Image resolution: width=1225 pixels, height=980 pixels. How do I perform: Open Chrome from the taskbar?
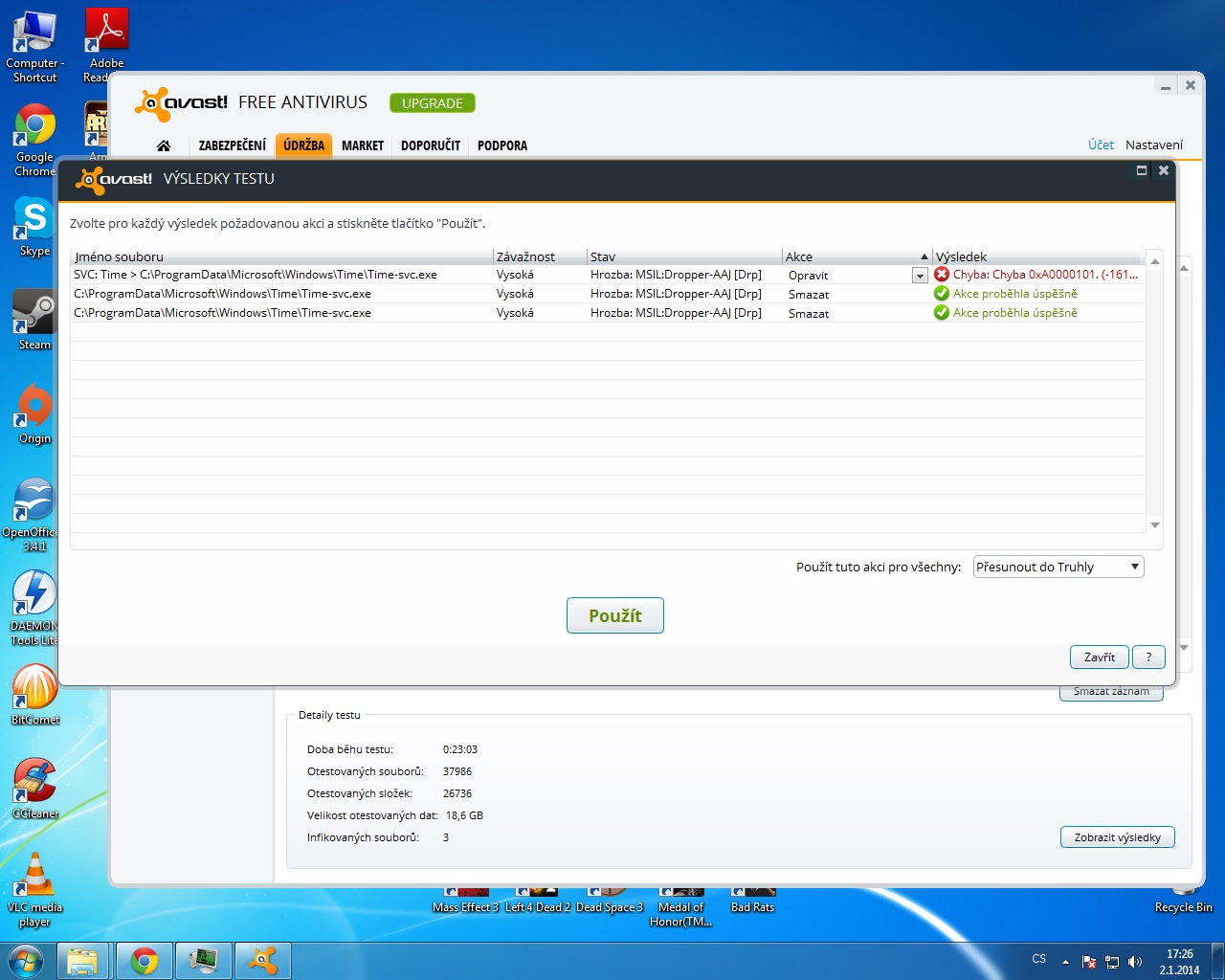145,961
